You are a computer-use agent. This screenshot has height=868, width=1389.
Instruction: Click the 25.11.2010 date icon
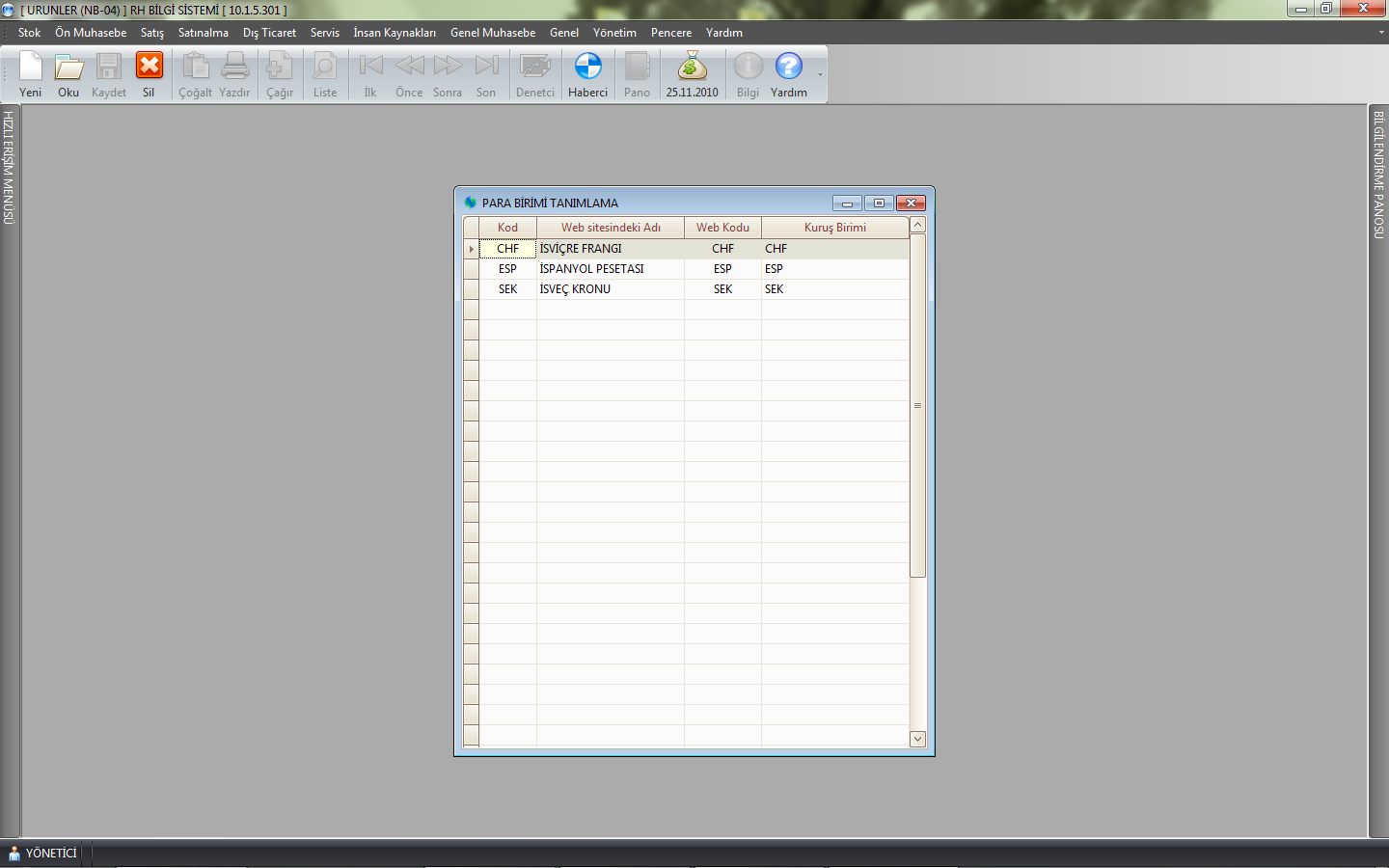[692, 74]
